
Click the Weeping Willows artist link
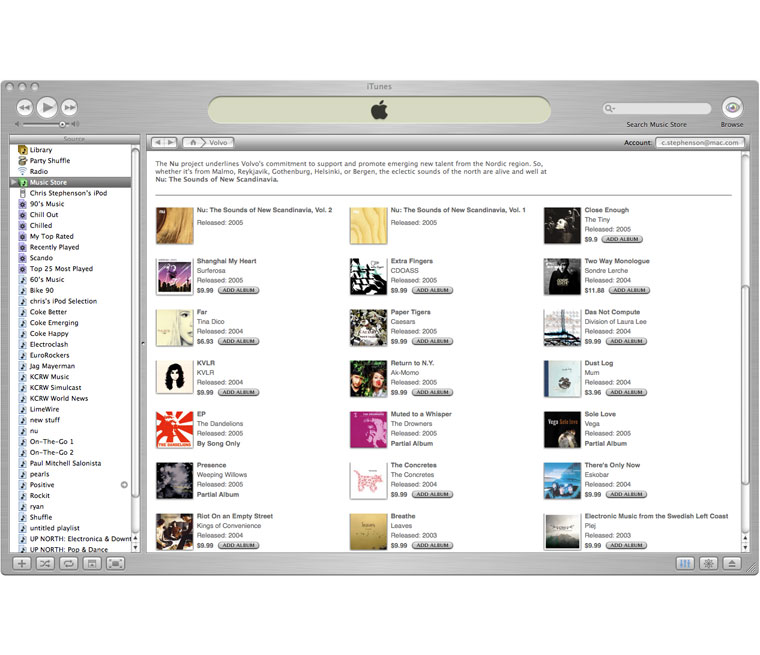click(222, 475)
